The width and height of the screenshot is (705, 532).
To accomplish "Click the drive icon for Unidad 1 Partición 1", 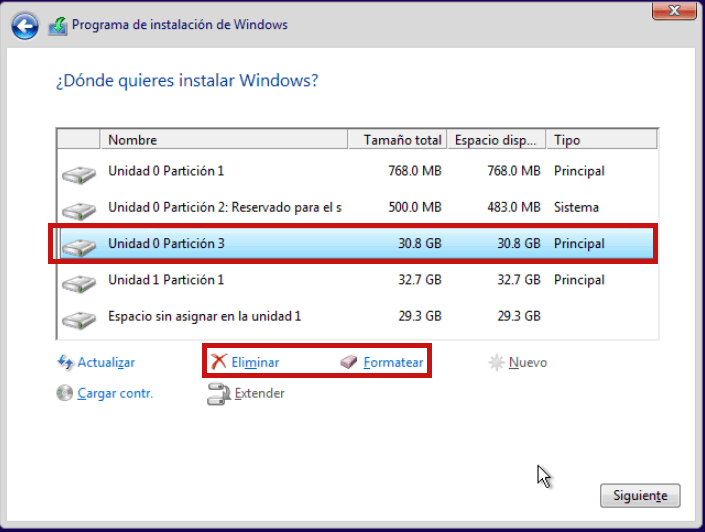I will pyautogui.click(x=79, y=283).
